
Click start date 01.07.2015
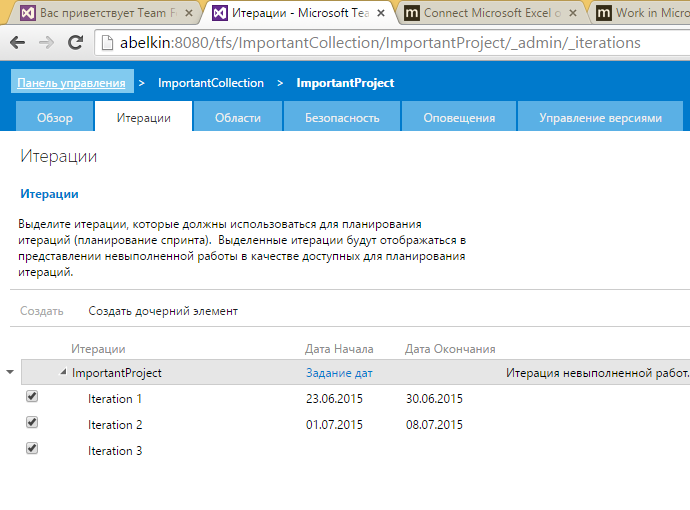pyautogui.click(x=334, y=425)
